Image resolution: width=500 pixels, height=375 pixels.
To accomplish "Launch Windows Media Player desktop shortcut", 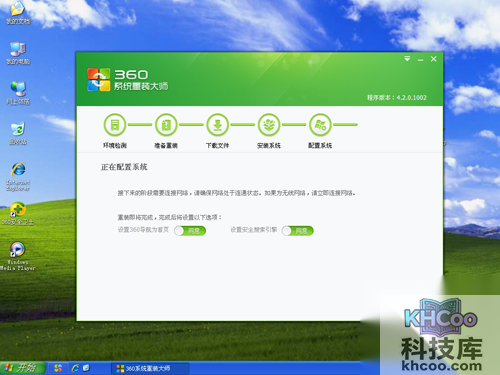I will tap(18, 256).
